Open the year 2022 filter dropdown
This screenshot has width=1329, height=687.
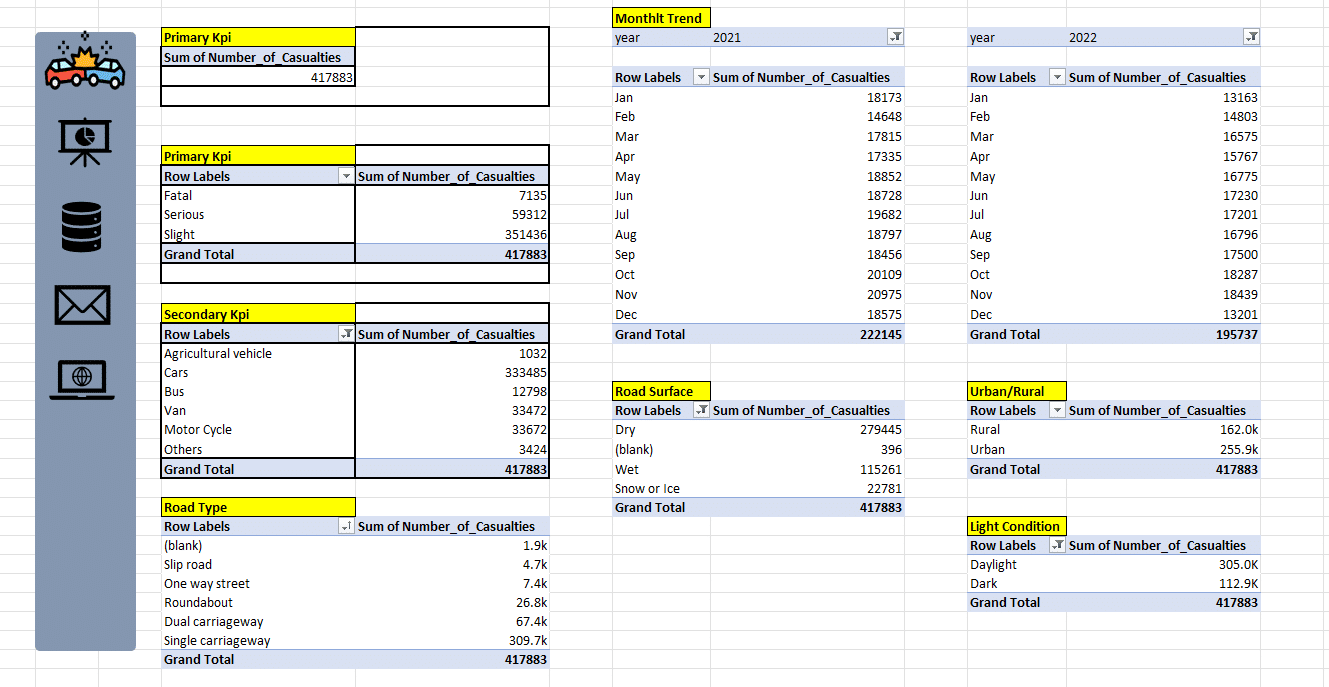click(x=1251, y=37)
